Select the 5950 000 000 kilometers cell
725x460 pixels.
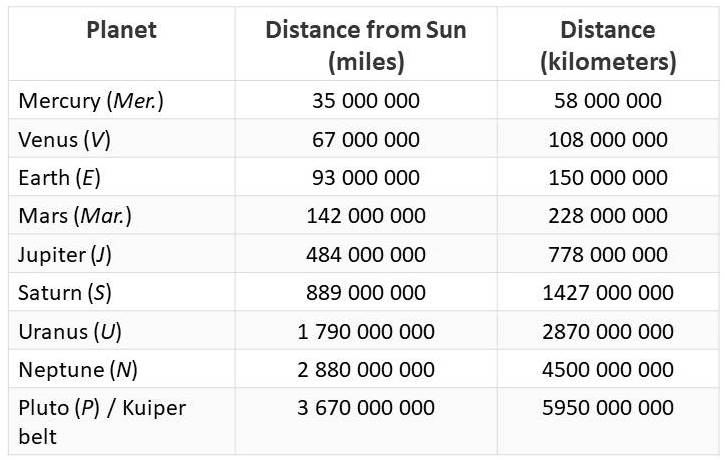click(x=608, y=408)
